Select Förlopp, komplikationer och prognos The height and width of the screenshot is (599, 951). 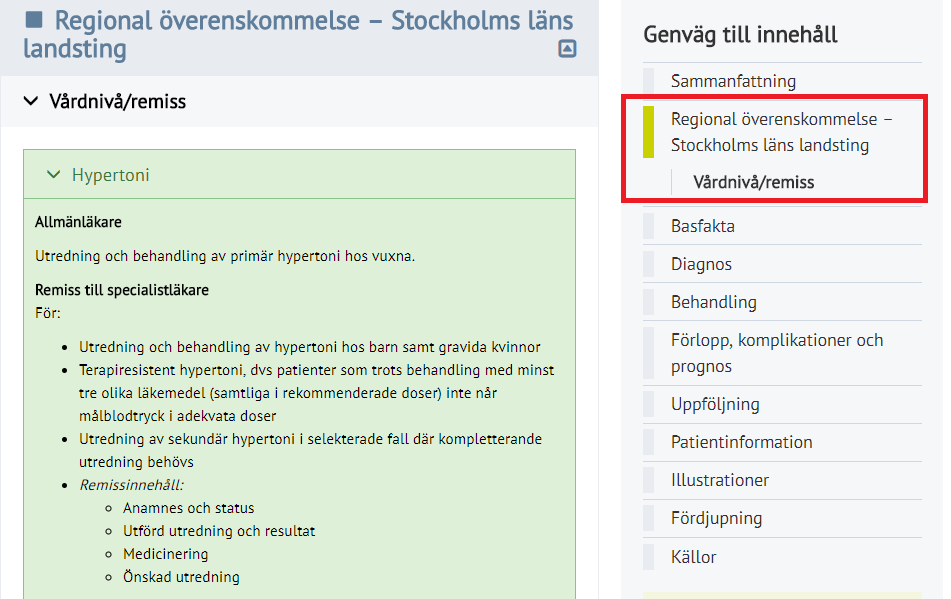click(x=777, y=353)
